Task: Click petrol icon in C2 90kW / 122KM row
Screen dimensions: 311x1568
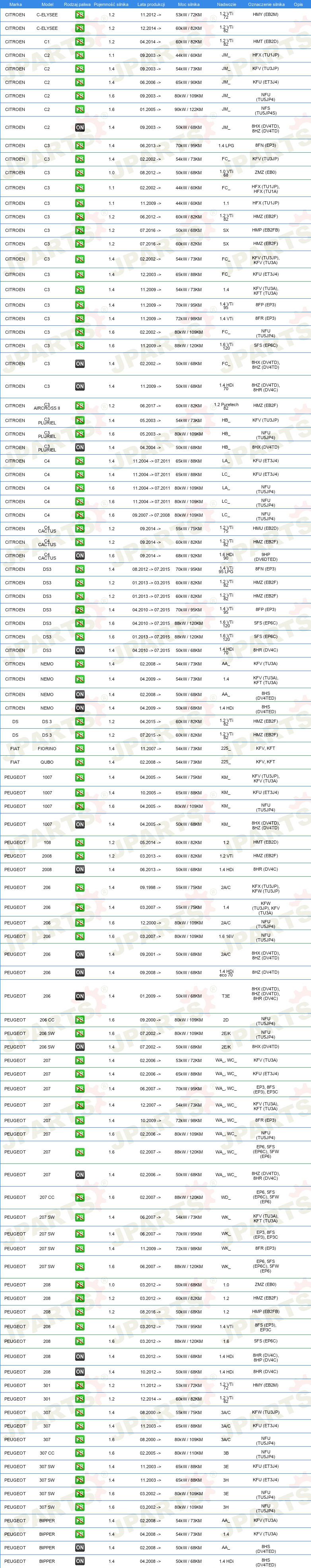Action: [80, 110]
